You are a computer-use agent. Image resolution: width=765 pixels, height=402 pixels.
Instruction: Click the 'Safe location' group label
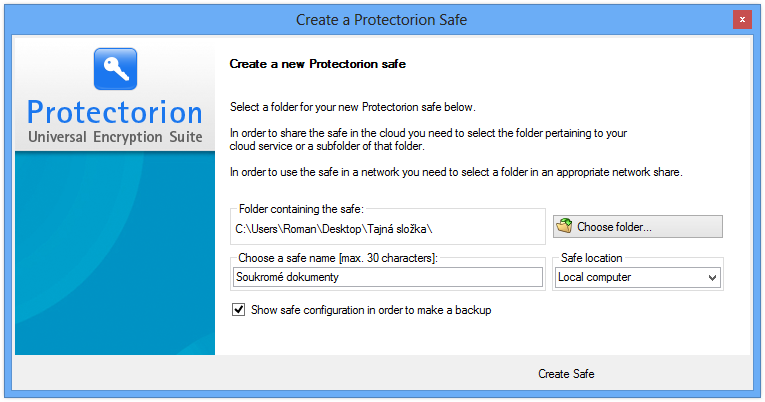(x=591, y=258)
